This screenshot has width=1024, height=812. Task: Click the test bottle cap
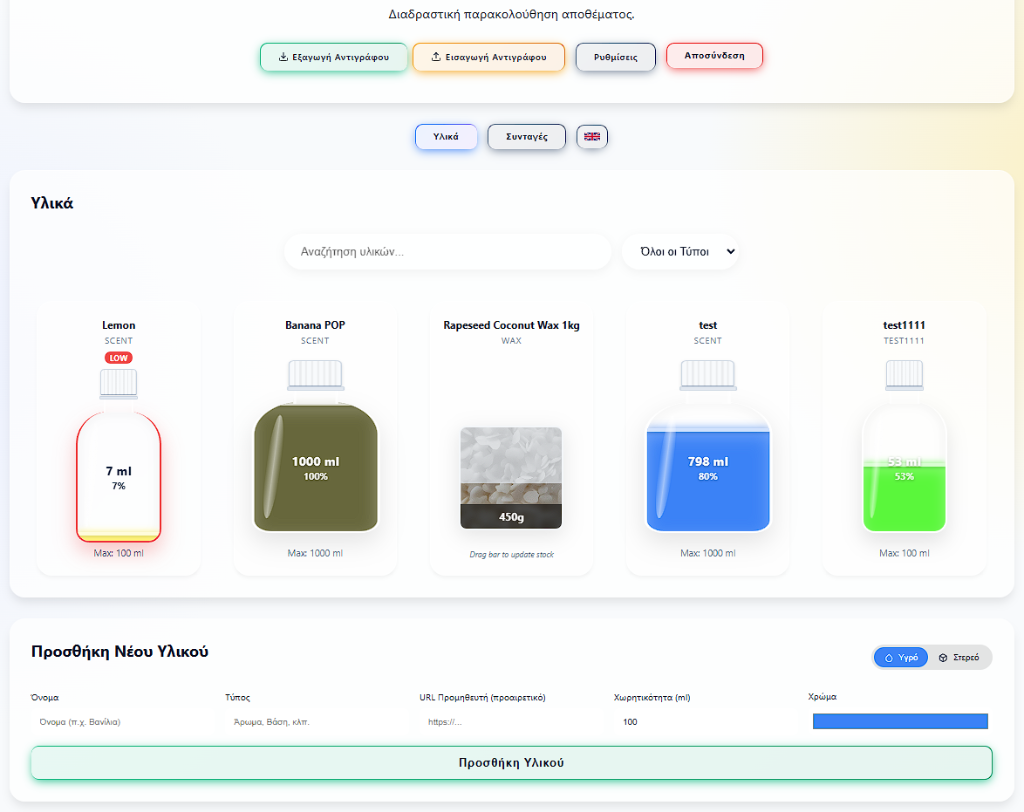(x=708, y=375)
